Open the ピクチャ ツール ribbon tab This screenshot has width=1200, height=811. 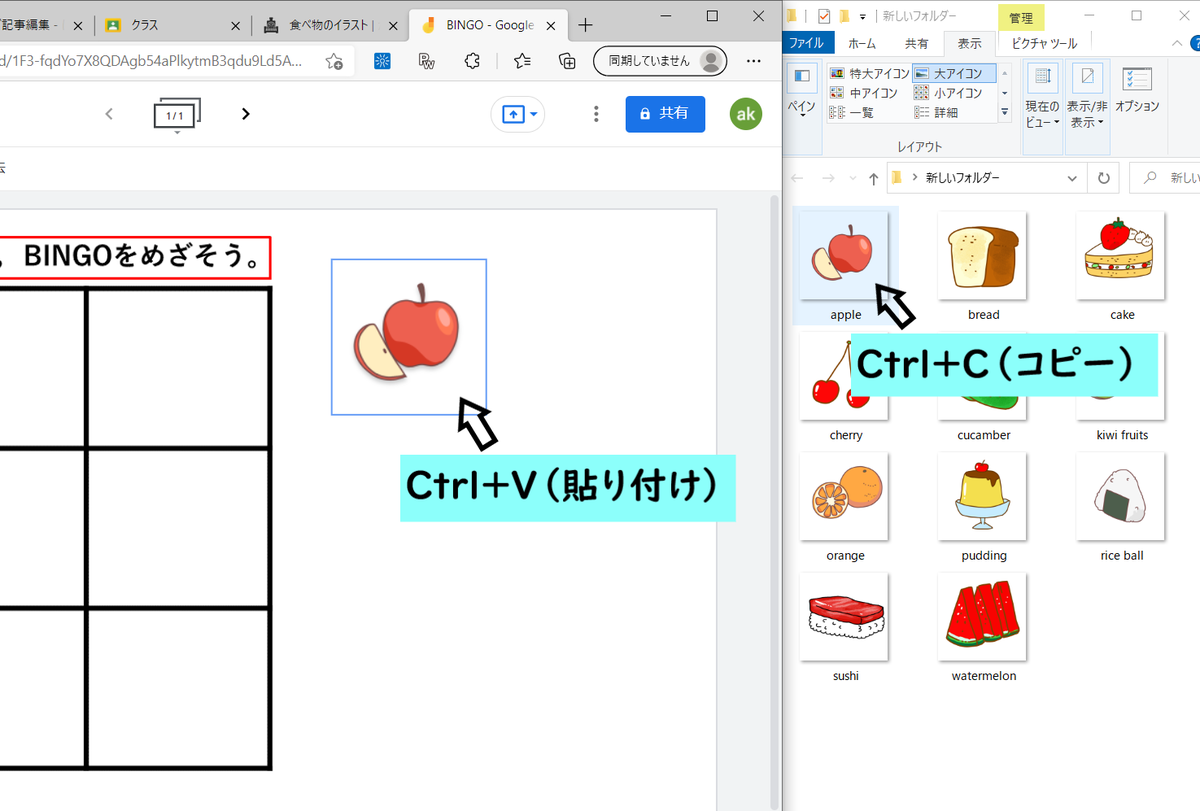(1044, 43)
